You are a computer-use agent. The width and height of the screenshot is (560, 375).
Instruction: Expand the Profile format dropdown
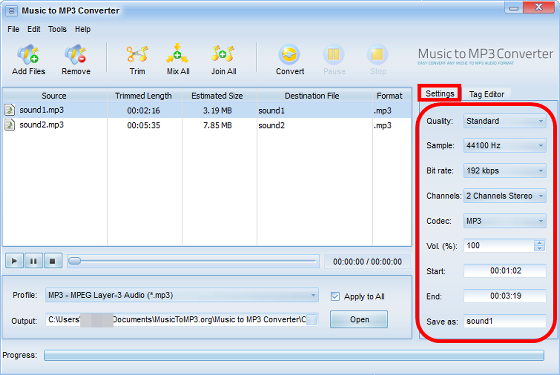(x=182, y=295)
